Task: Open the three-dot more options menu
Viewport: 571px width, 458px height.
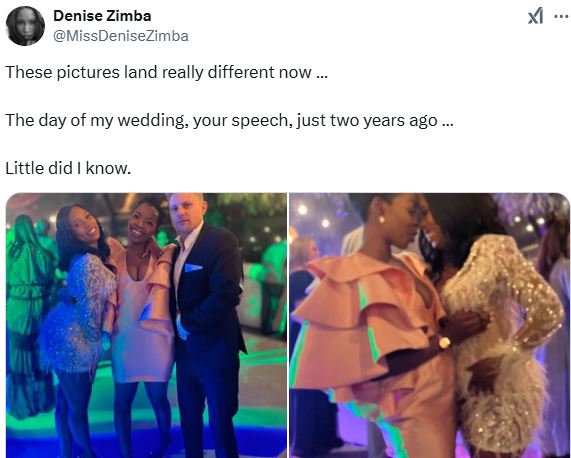Action: [561, 16]
